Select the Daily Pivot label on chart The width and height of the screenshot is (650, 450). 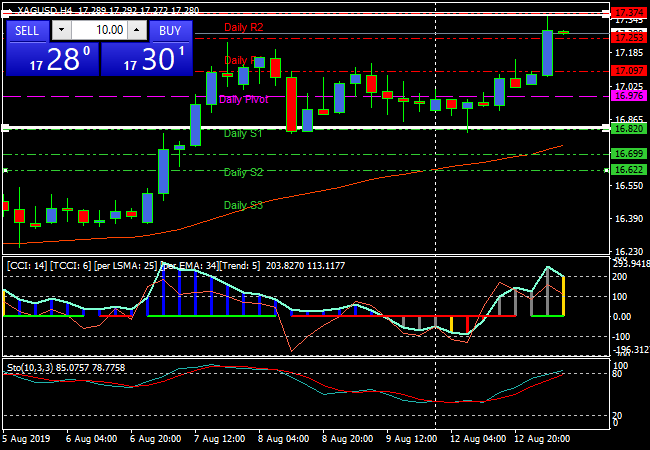[x=243, y=100]
